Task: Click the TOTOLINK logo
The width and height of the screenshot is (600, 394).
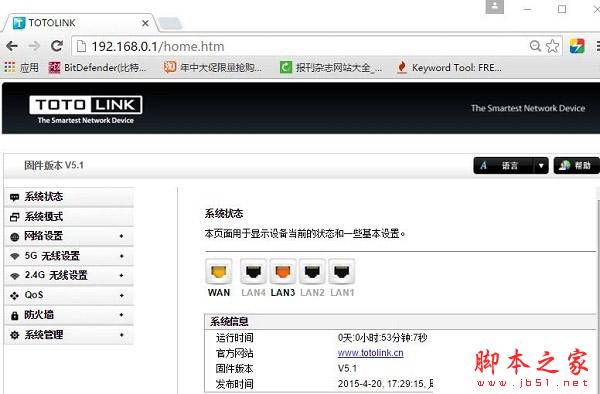Action: tap(86, 109)
